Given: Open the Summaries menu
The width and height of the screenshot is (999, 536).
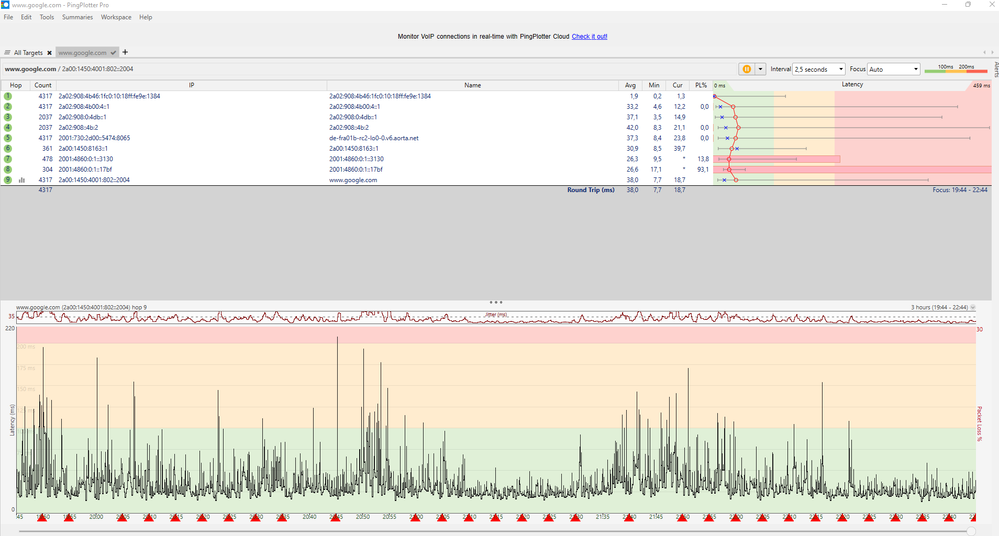Looking at the screenshot, I should click(77, 17).
